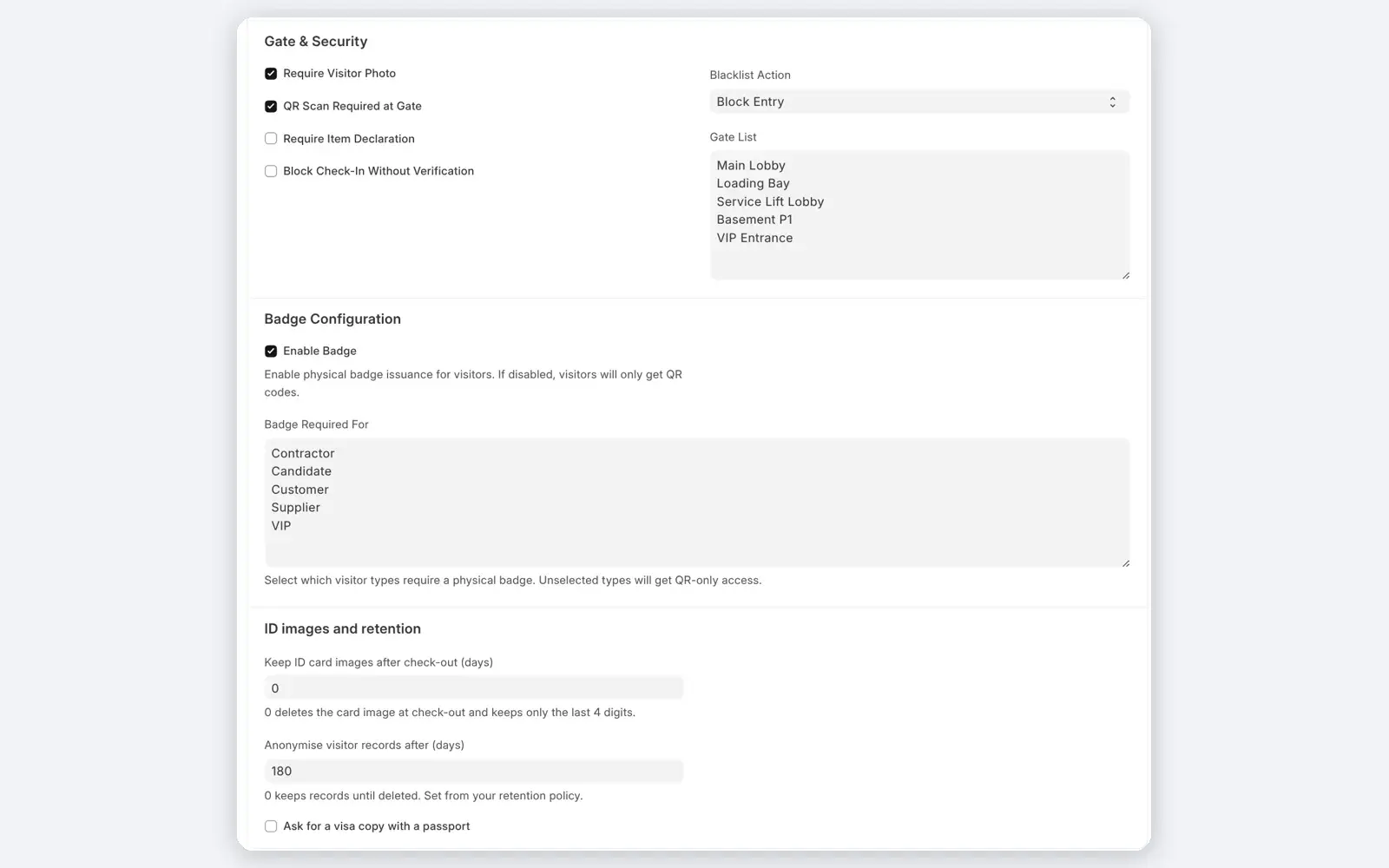The height and width of the screenshot is (868, 1389).
Task: Click the 'Customer' badge type line
Action: 300,490
